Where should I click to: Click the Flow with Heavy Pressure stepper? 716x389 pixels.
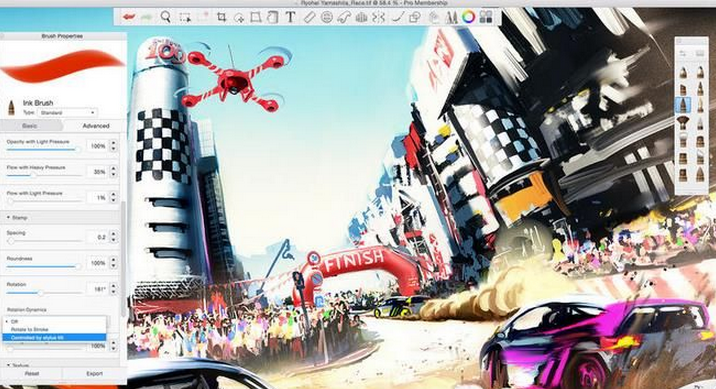coord(114,172)
